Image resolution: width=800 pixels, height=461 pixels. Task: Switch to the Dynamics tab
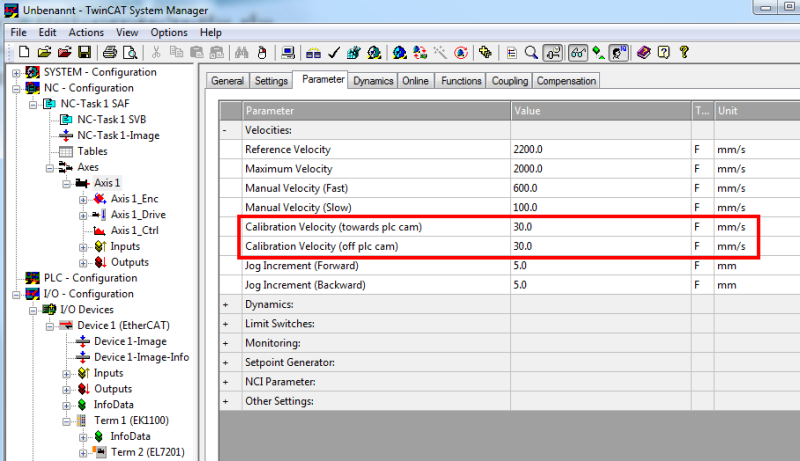[x=373, y=81]
